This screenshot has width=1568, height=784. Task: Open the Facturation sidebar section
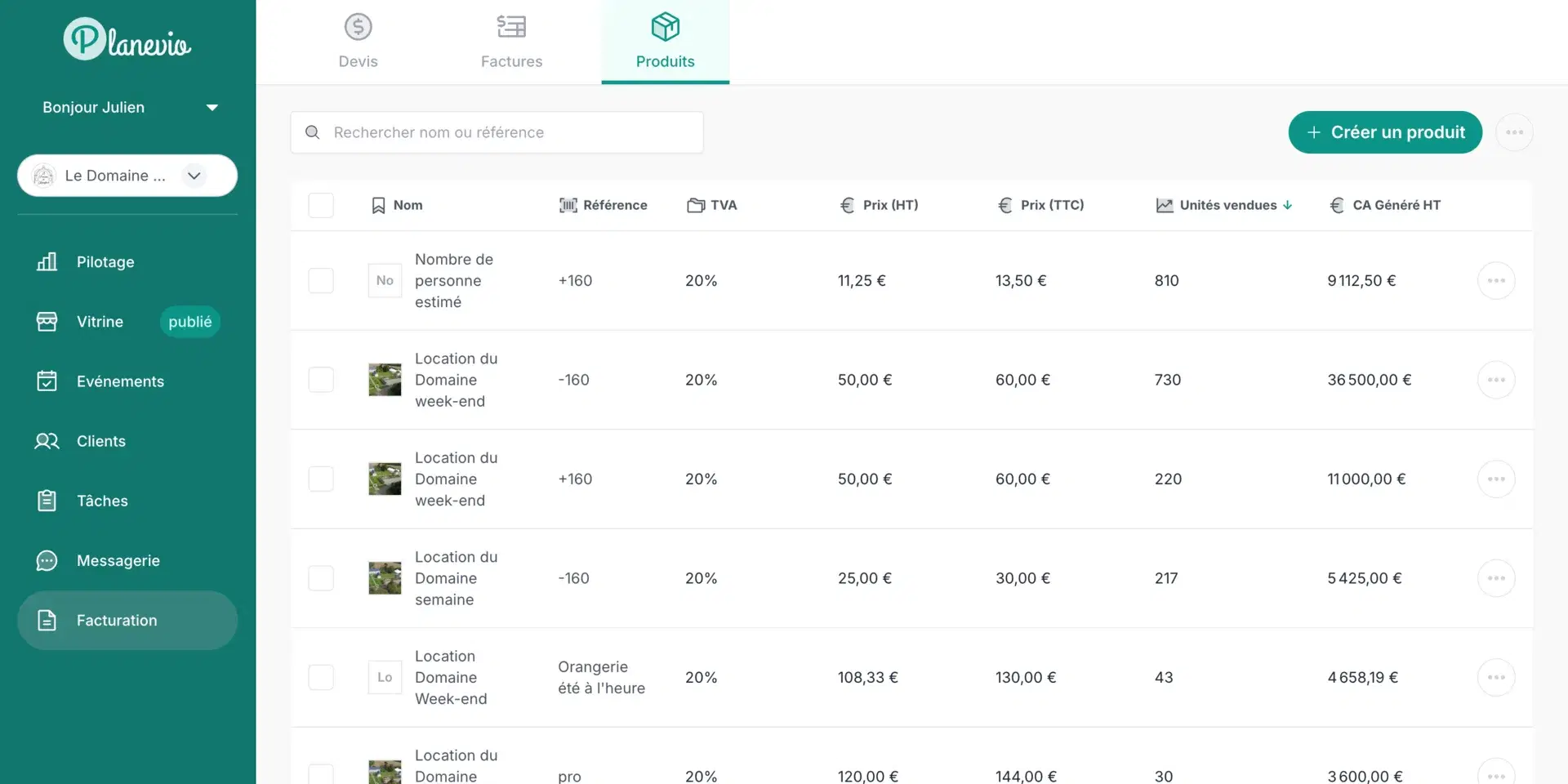[x=127, y=621]
